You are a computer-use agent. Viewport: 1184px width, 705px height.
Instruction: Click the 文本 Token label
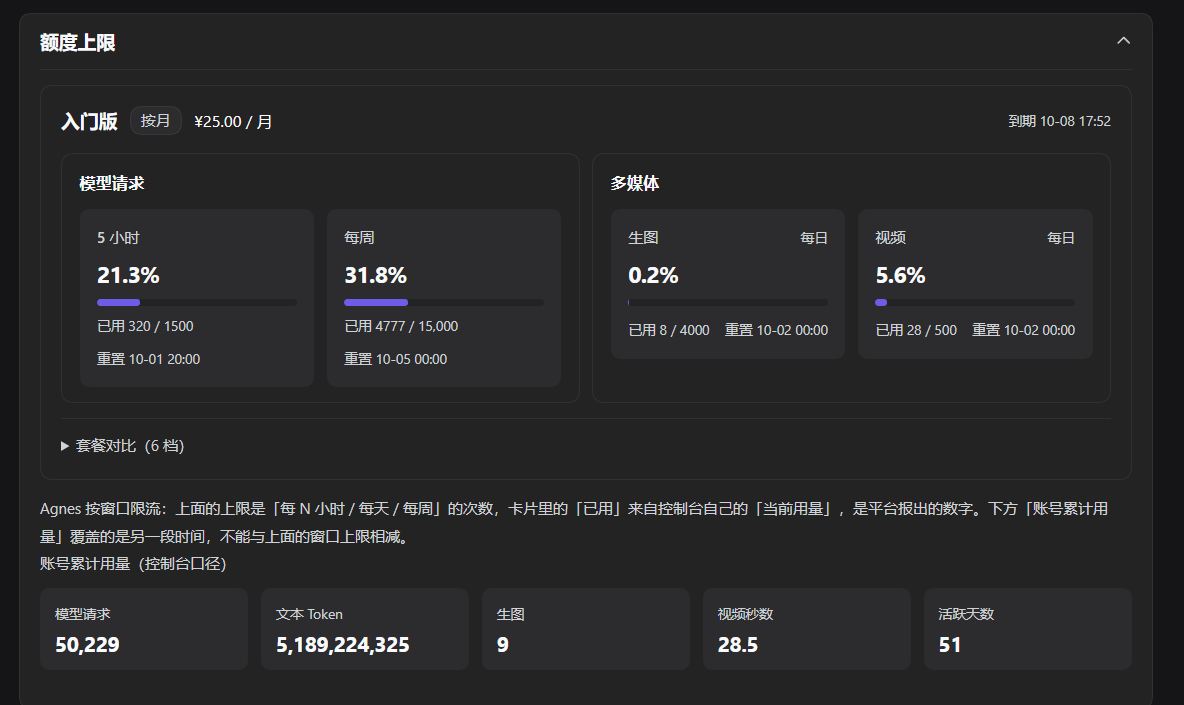point(310,614)
